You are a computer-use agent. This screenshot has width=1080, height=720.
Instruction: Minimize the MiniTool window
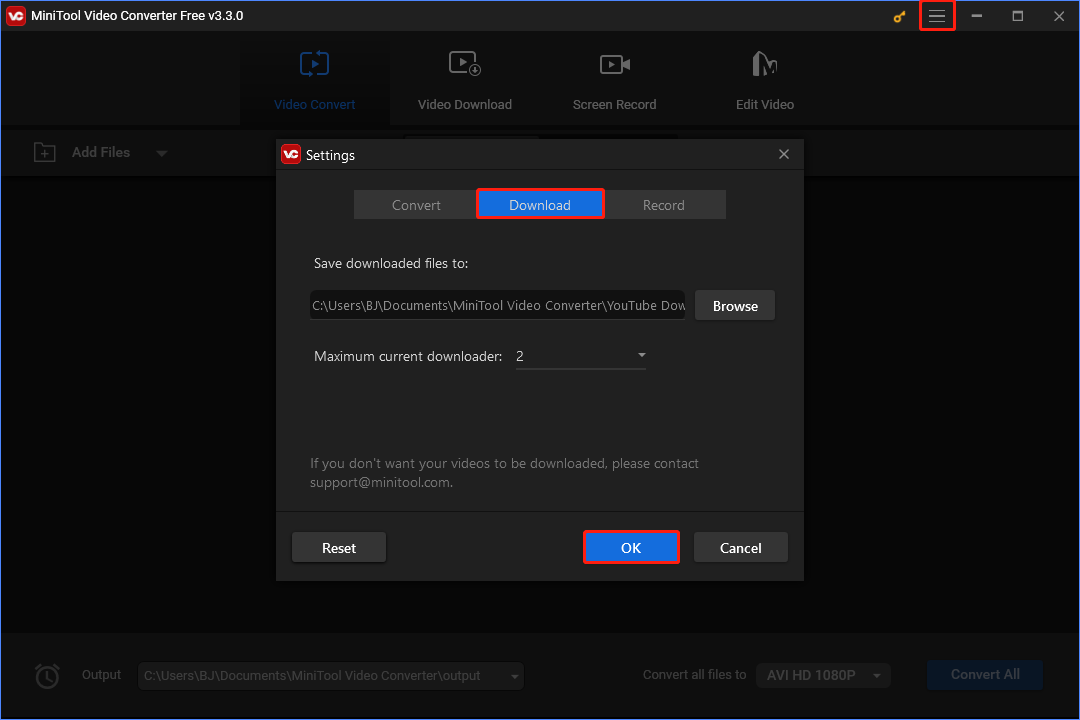977,16
